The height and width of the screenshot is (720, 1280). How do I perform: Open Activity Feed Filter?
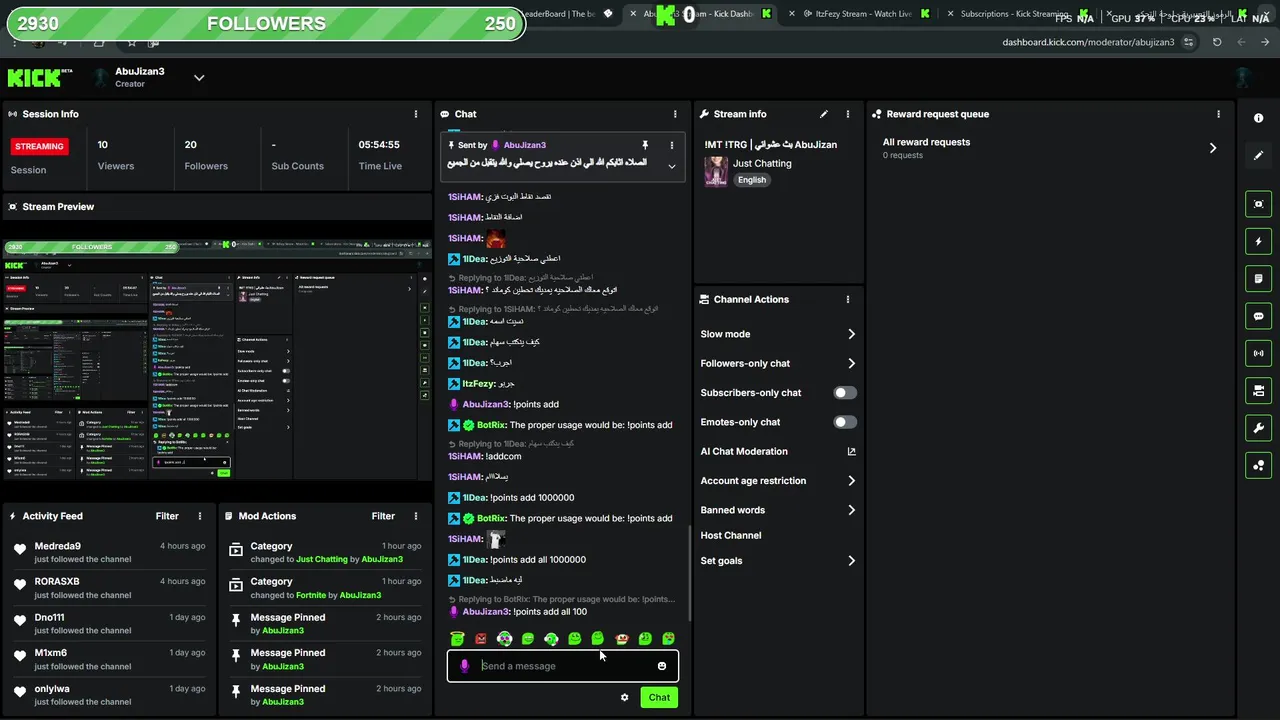point(167,516)
